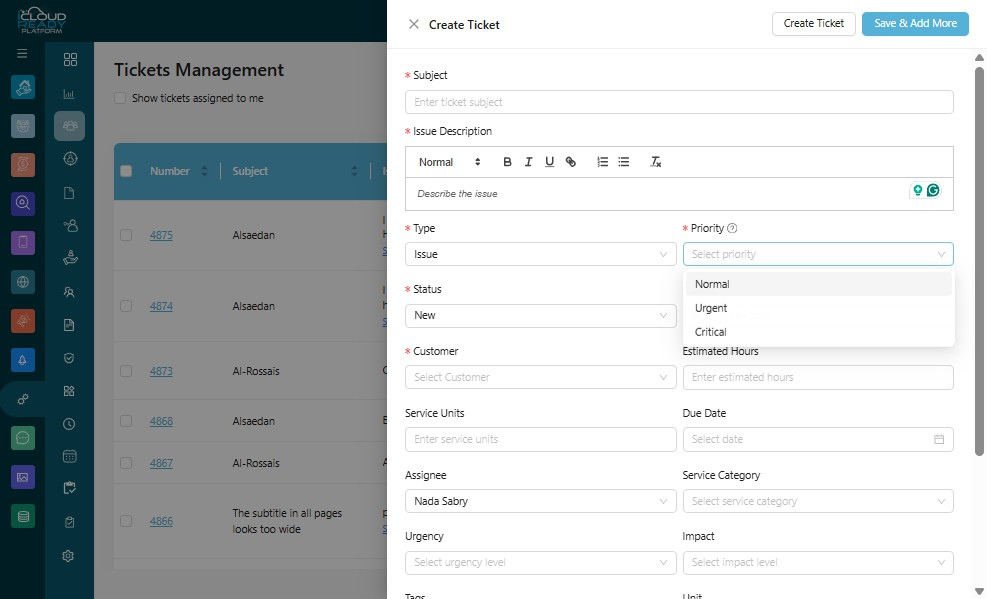Select checkbox for ticket 4875
The width and height of the screenshot is (987, 599).
point(126,235)
